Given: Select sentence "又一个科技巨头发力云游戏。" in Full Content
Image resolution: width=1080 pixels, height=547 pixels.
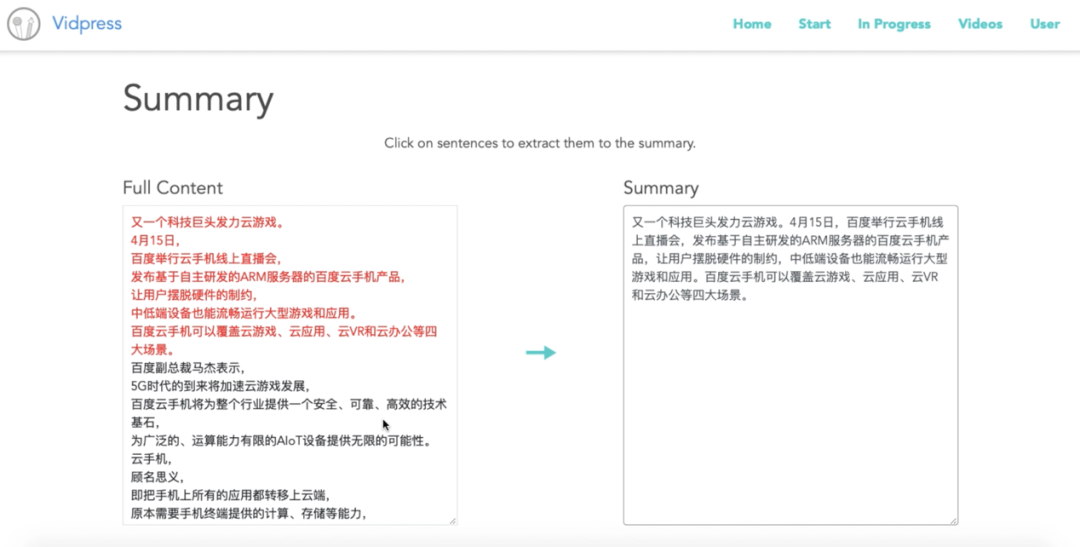Looking at the screenshot, I should pos(207,223).
